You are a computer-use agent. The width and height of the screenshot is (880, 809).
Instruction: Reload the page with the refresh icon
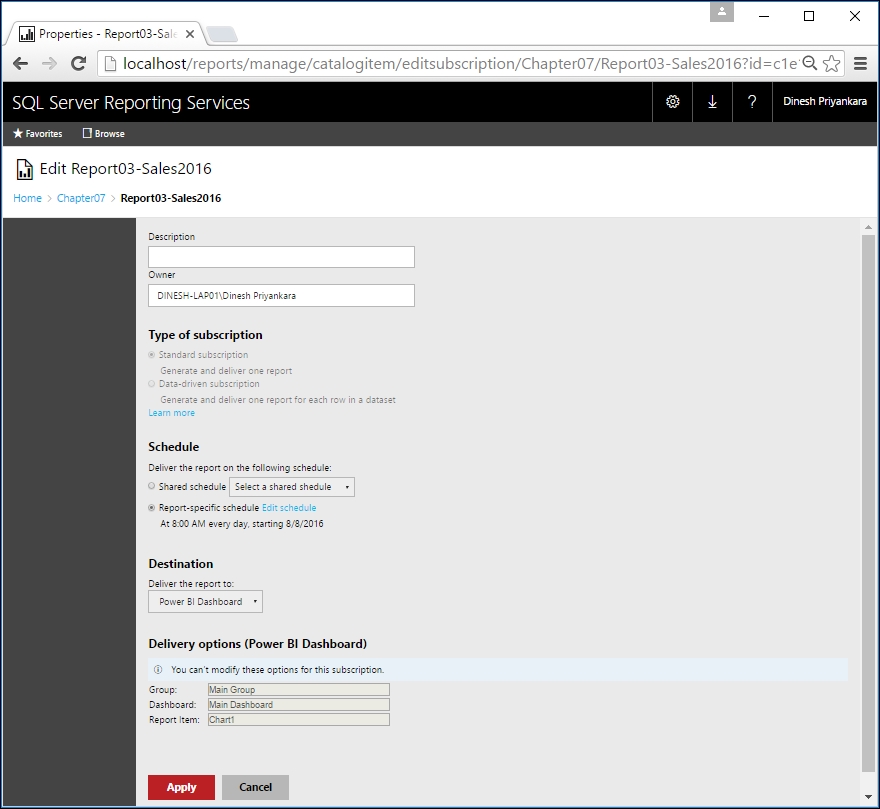pos(79,62)
